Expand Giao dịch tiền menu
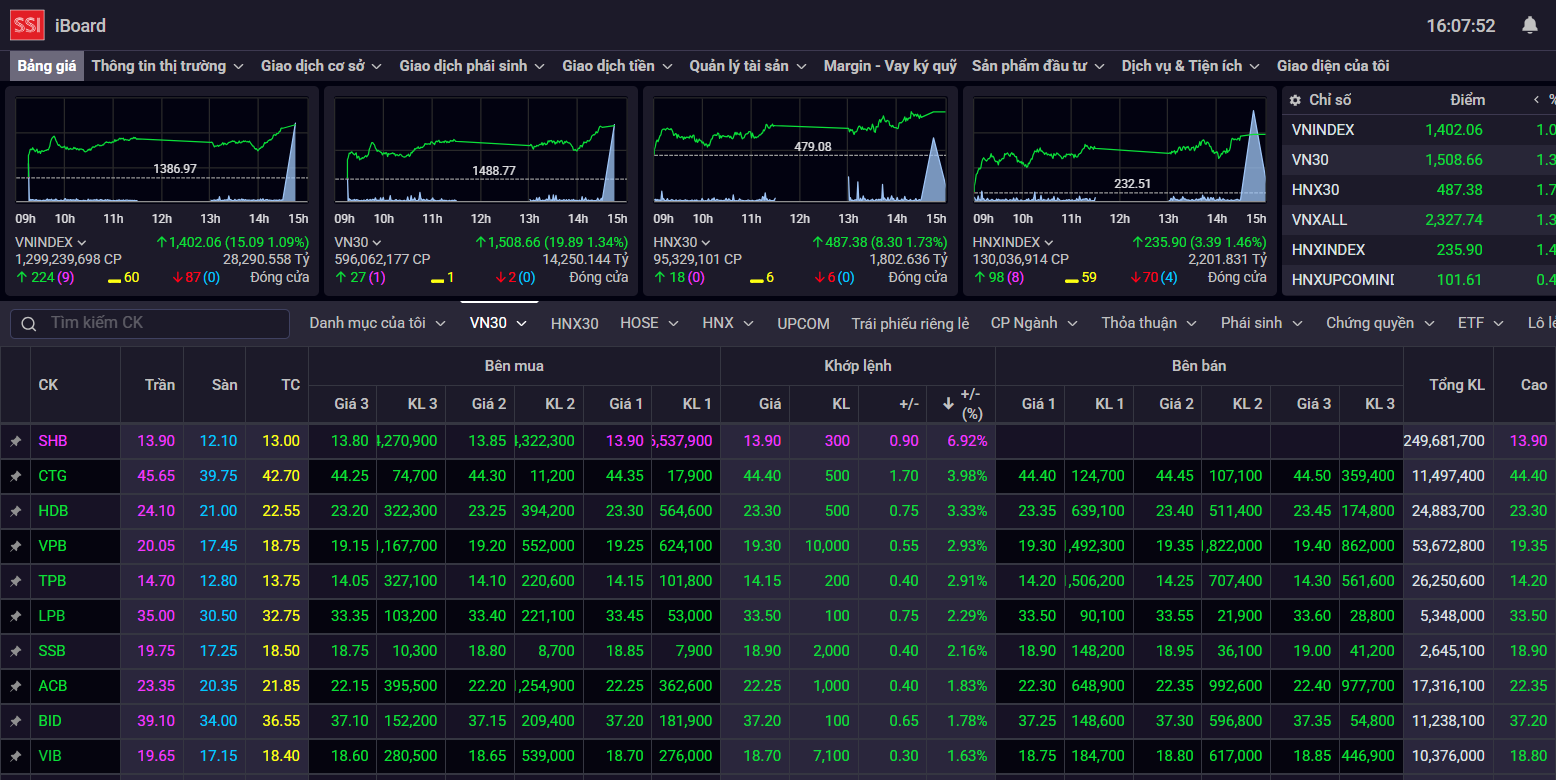The width and height of the screenshot is (1556, 780). point(617,66)
